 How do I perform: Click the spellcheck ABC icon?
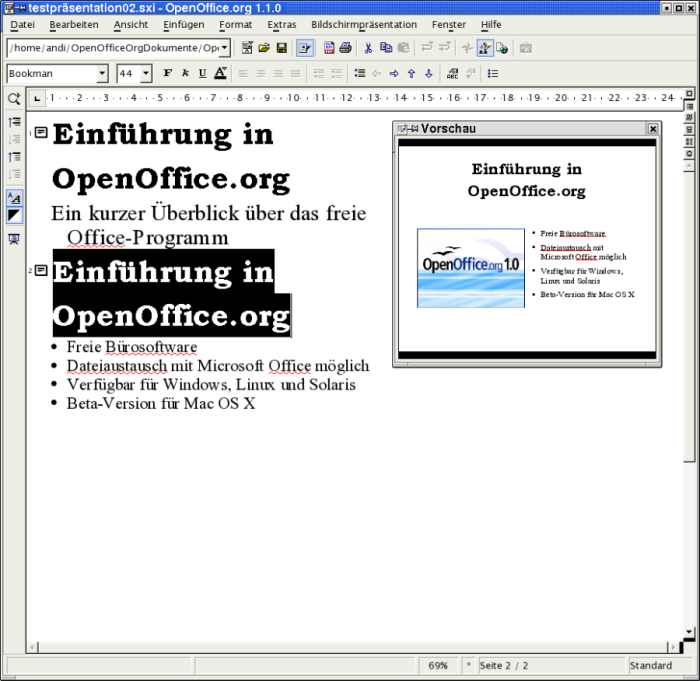click(x=452, y=74)
